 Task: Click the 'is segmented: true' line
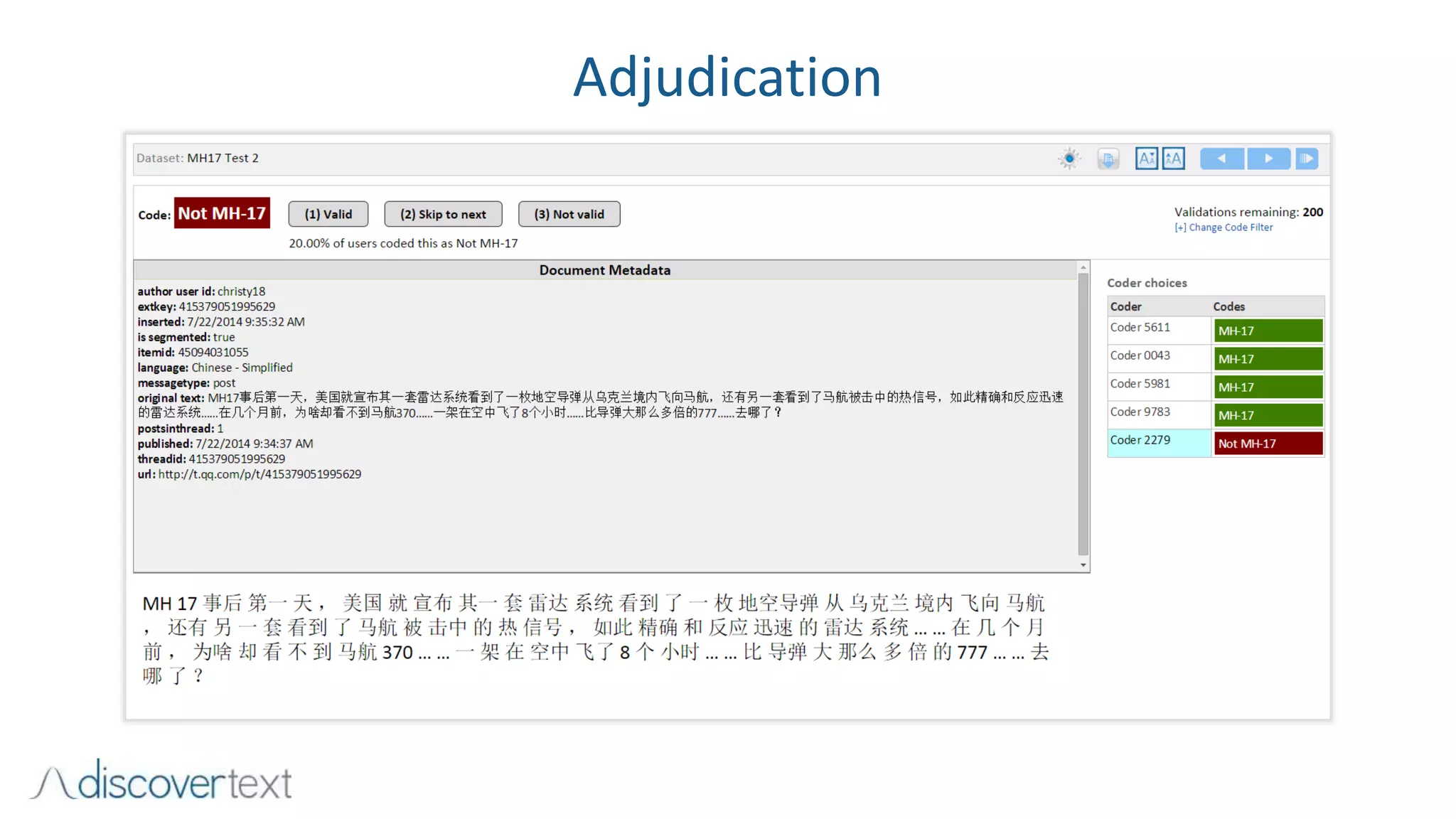186,337
